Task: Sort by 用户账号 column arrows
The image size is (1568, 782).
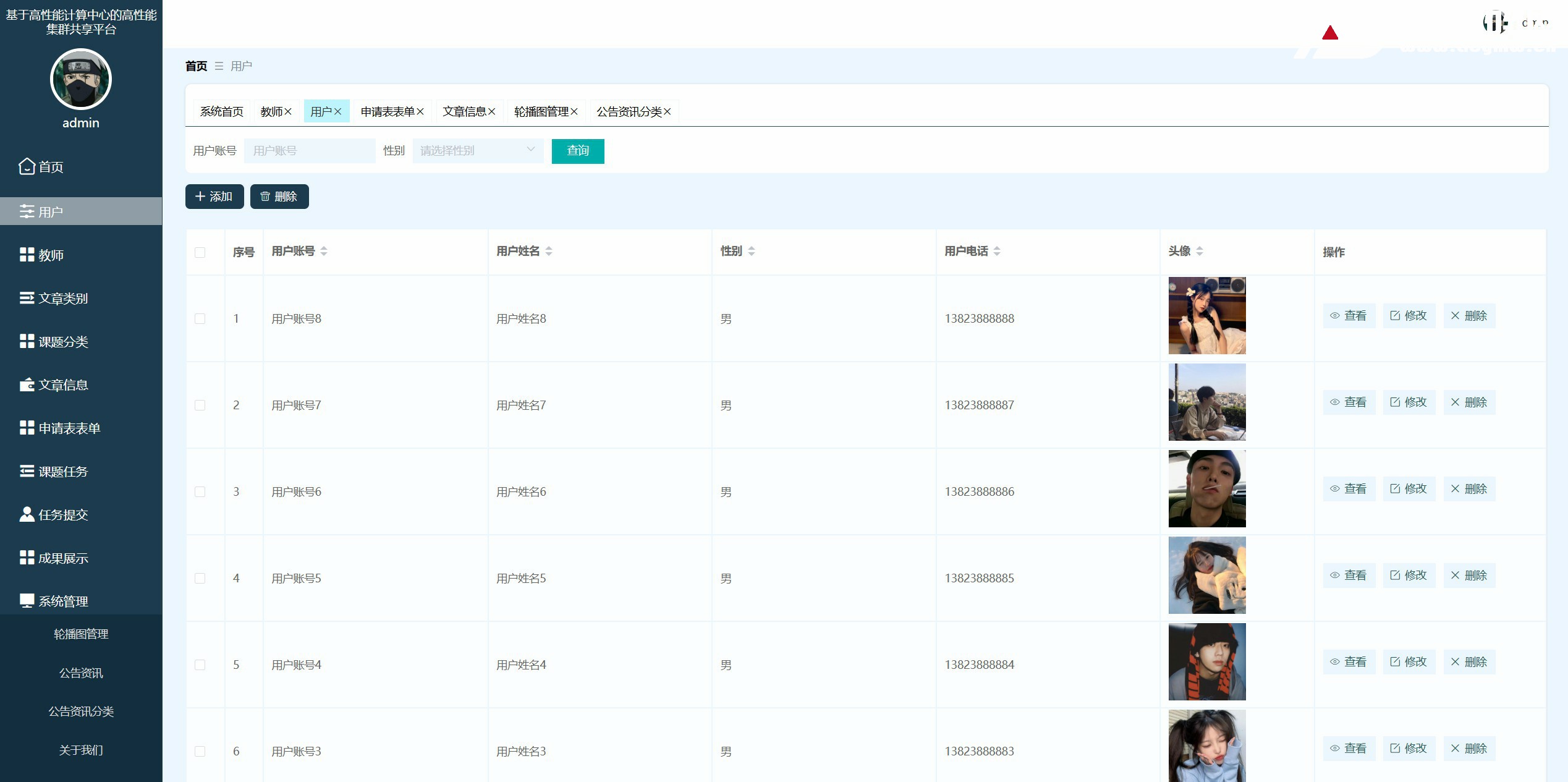Action: pyautogui.click(x=324, y=251)
